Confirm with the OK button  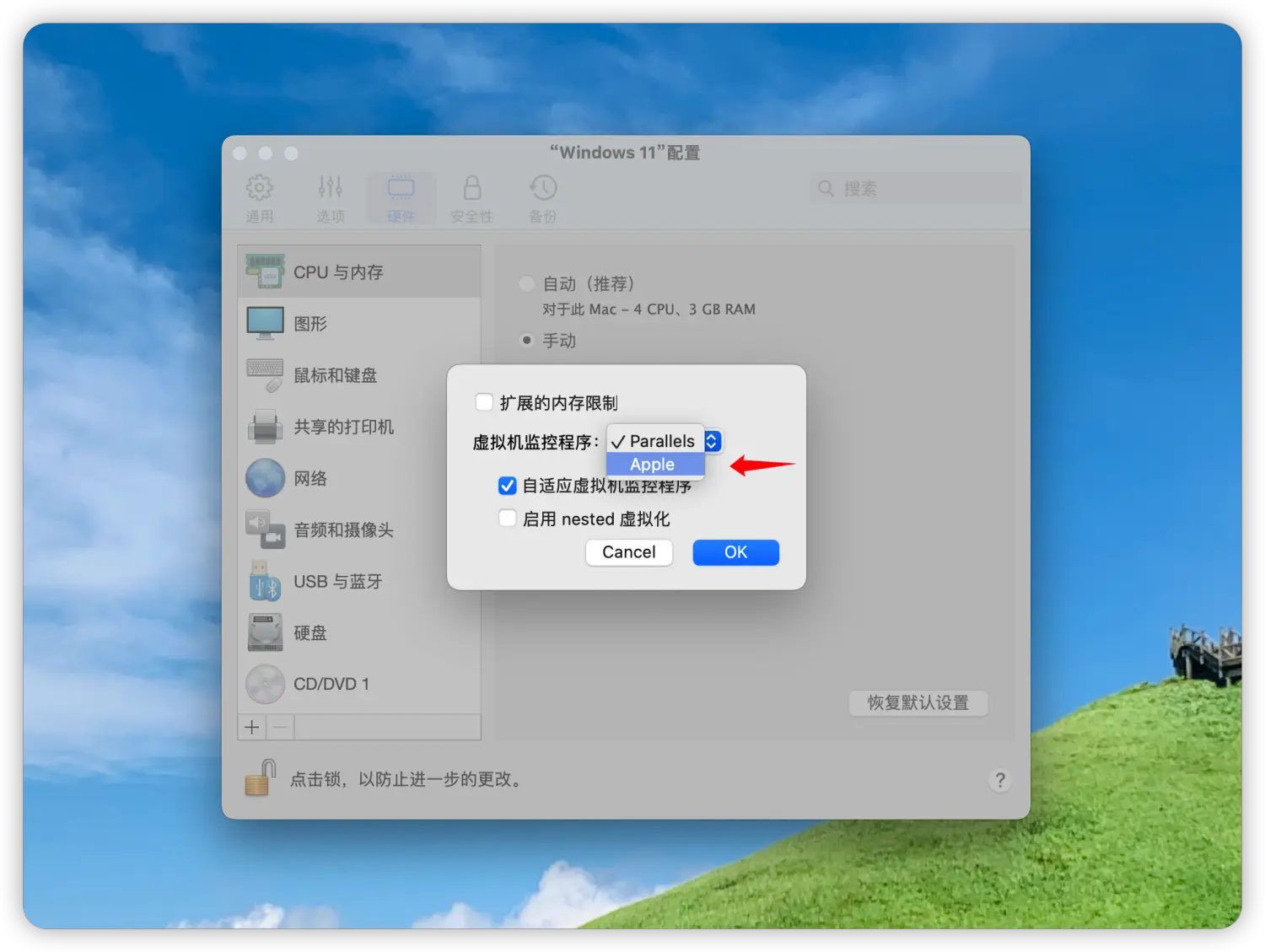pos(735,552)
